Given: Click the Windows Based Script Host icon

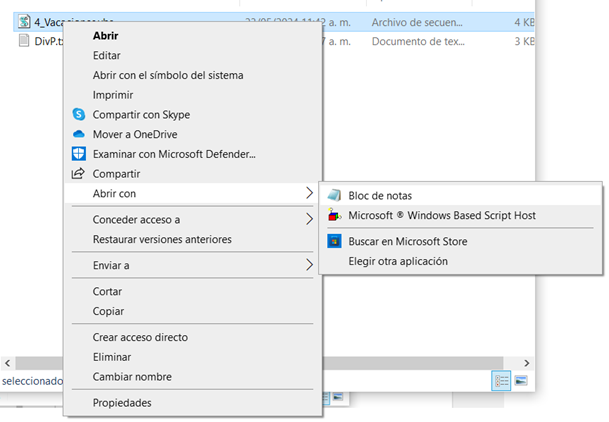Looking at the screenshot, I should [333, 216].
